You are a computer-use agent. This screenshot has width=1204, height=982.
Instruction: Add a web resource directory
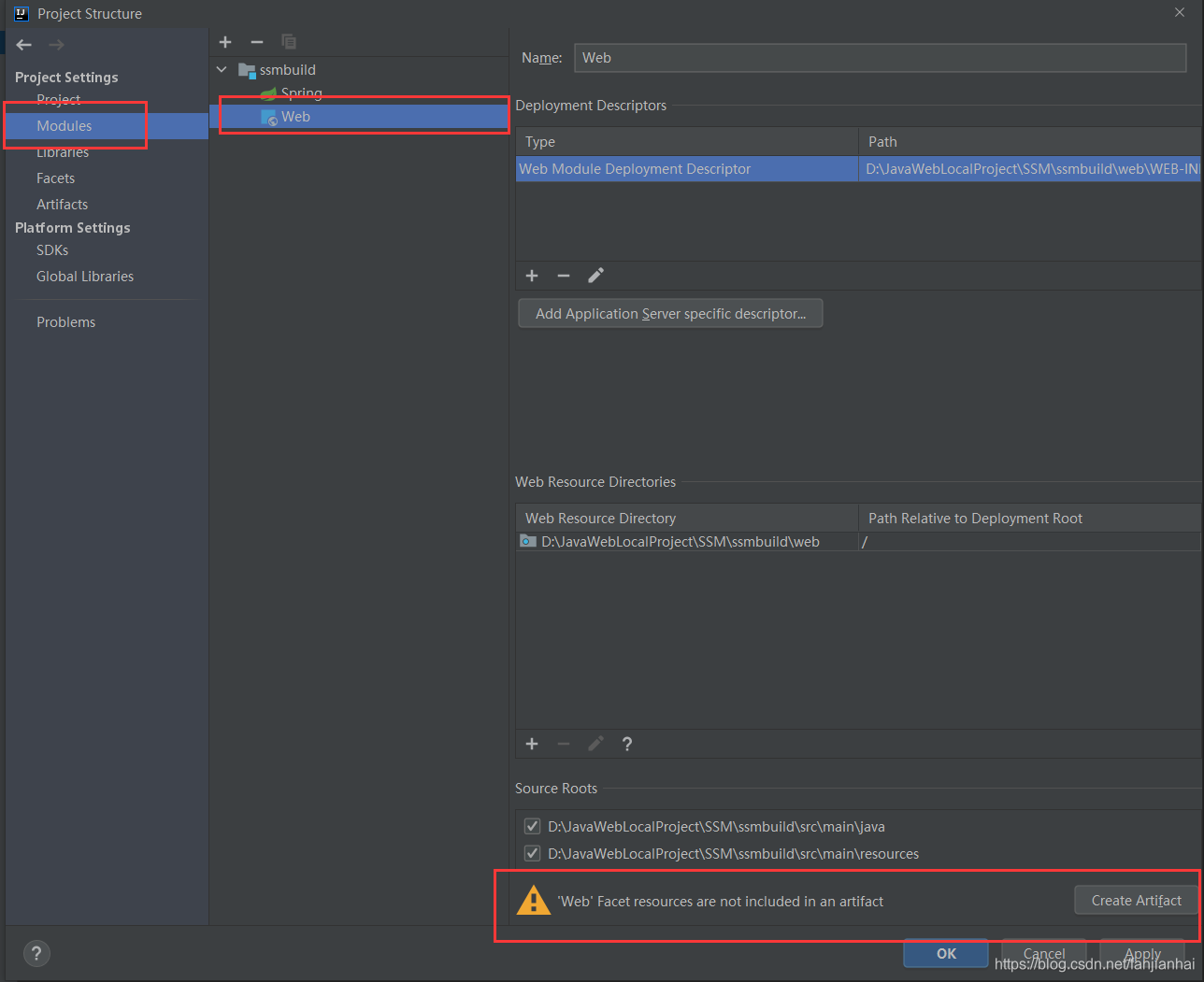click(x=532, y=744)
